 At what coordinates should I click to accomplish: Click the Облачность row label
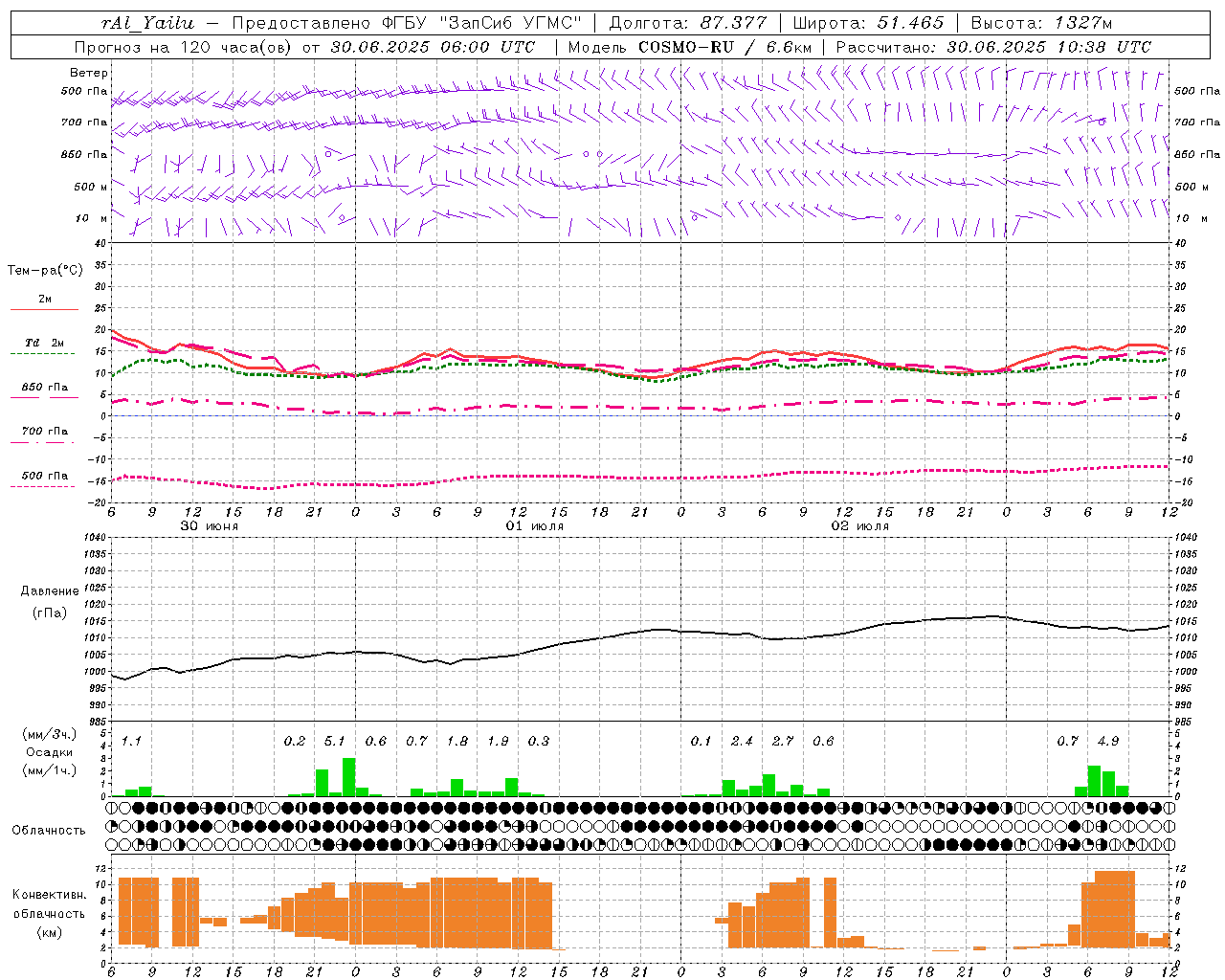(x=49, y=831)
